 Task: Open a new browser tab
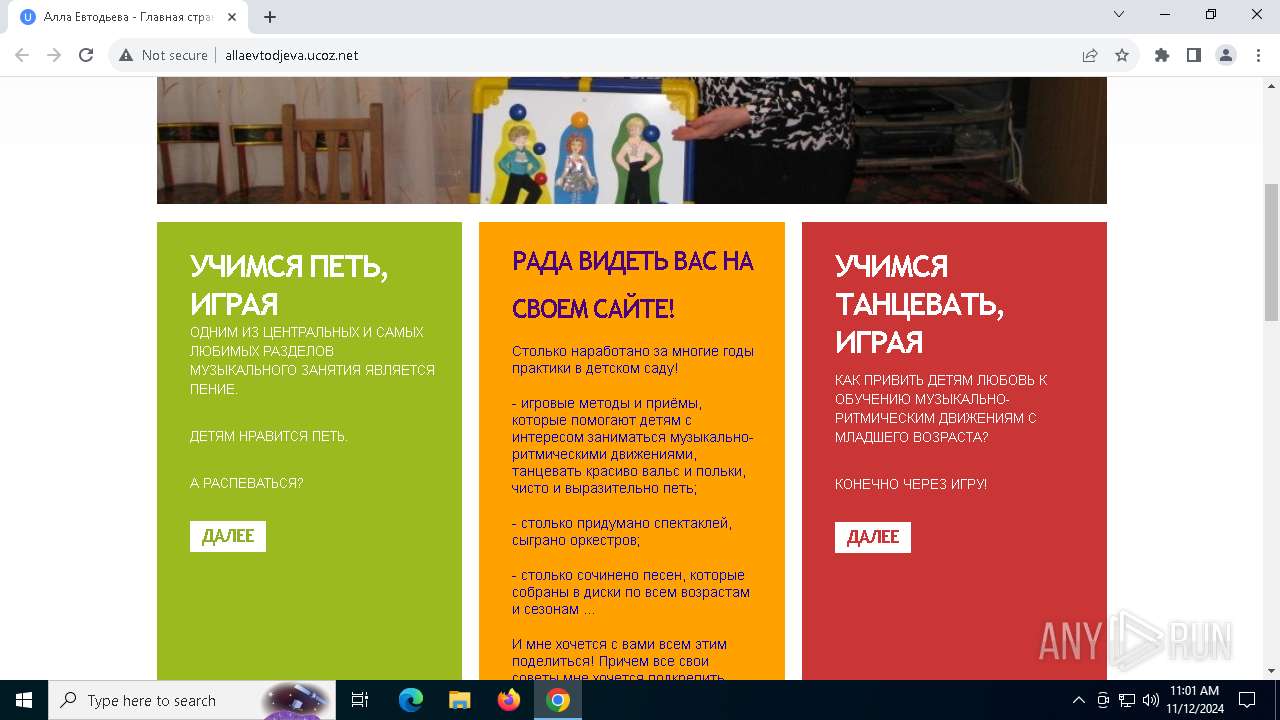point(270,16)
